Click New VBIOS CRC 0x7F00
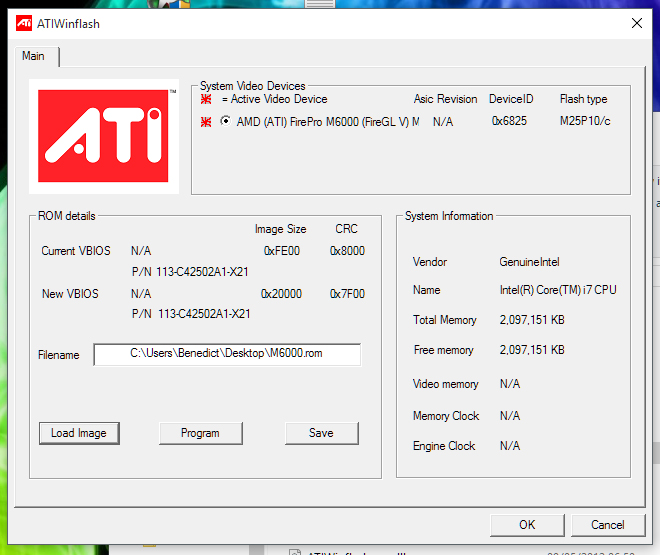This screenshot has height=555, width=660. pyautogui.click(x=347, y=294)
